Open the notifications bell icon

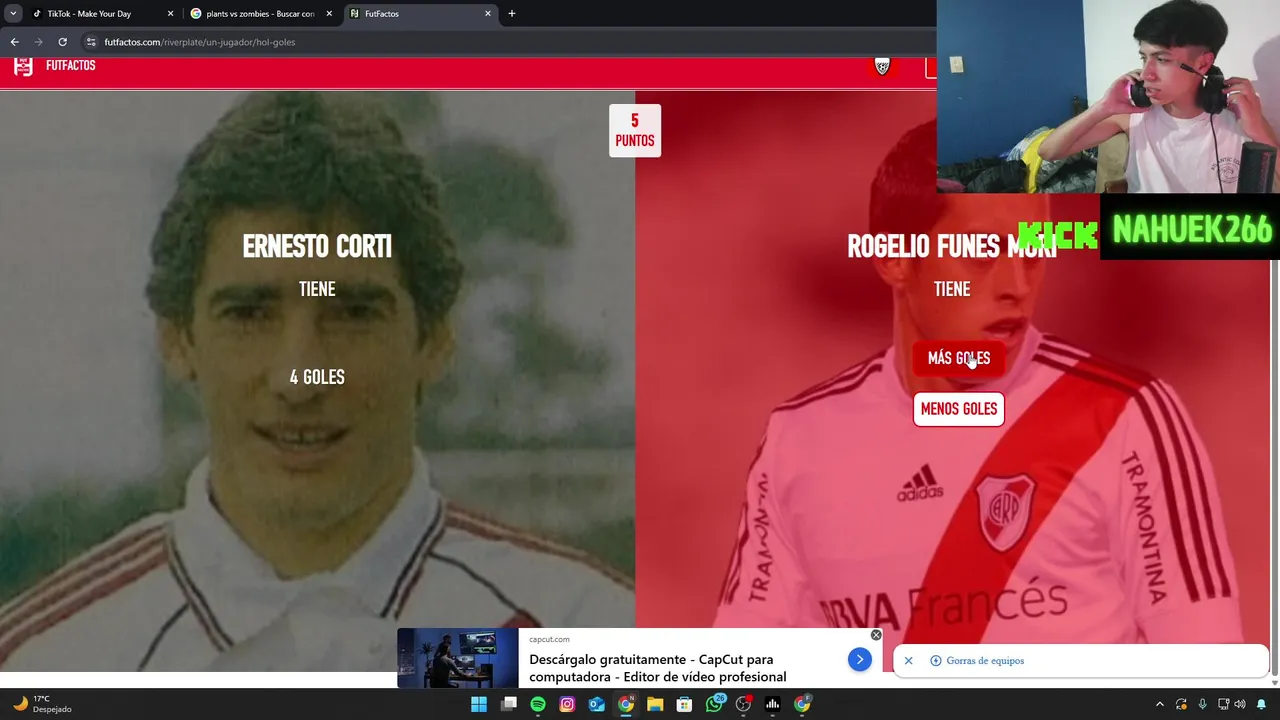(x=1261, y=704)
